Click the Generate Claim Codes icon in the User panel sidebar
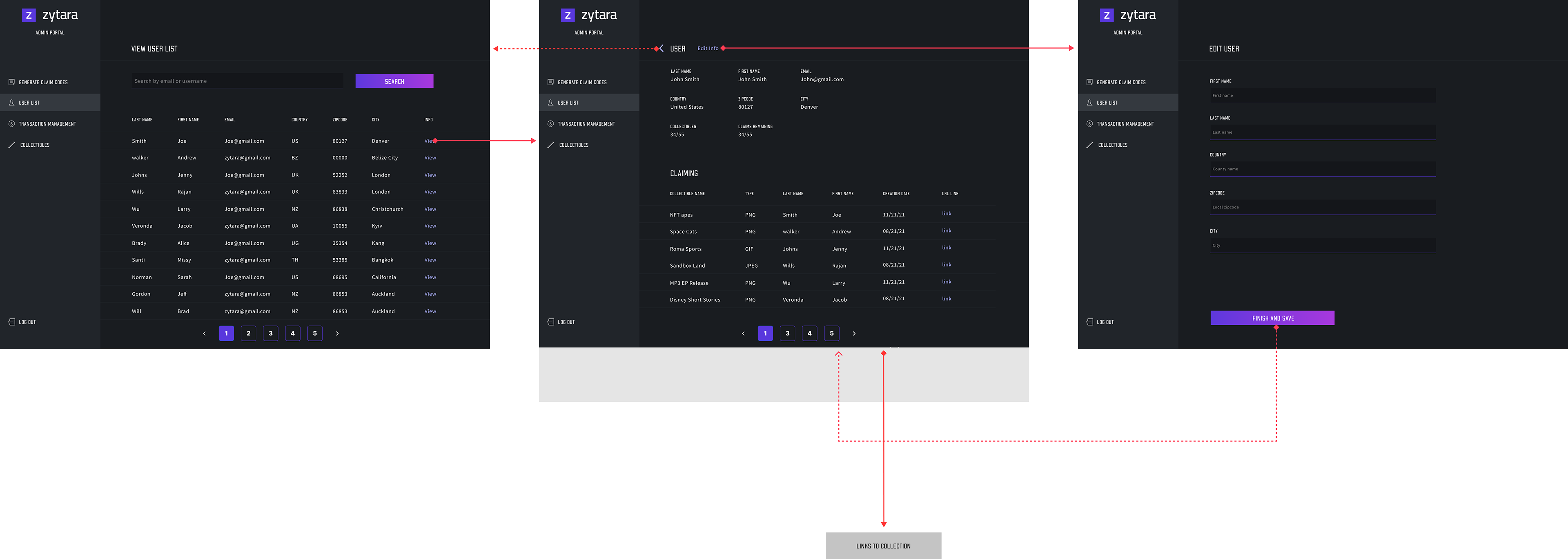Viewport: 1568px width, 559px height. pyautogui.click(x=550, y=82)
